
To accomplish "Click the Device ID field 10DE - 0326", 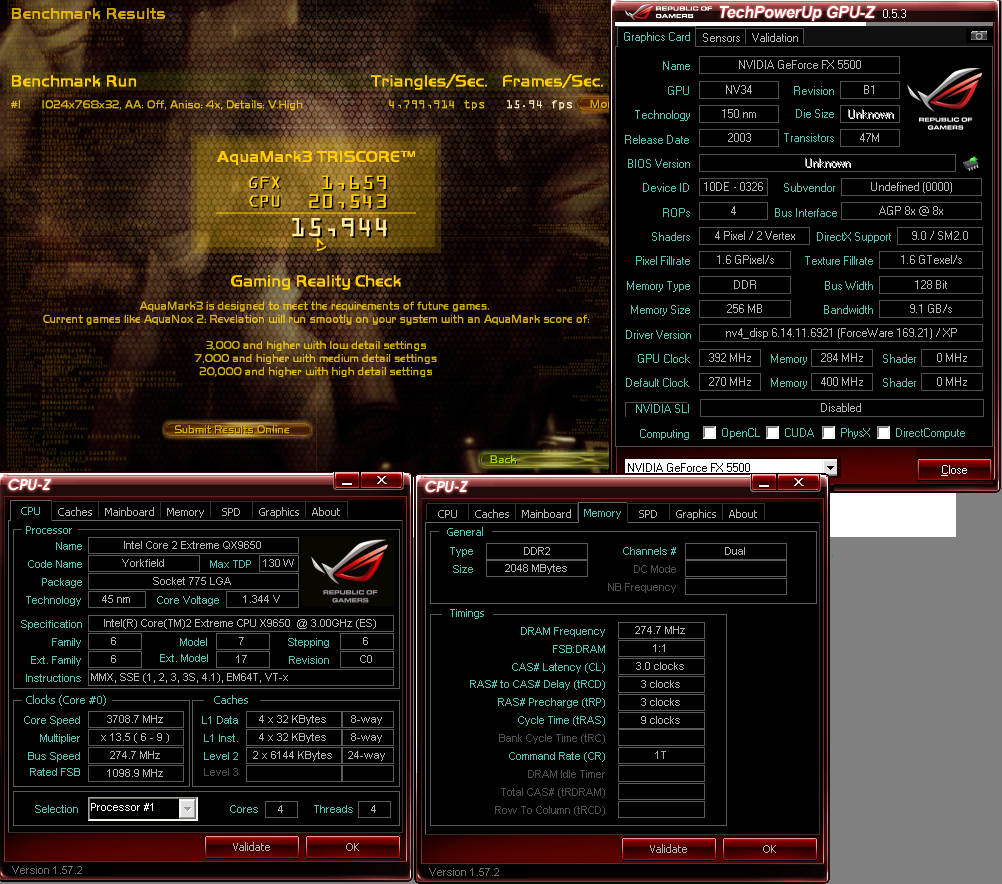I will click(733, 187).
